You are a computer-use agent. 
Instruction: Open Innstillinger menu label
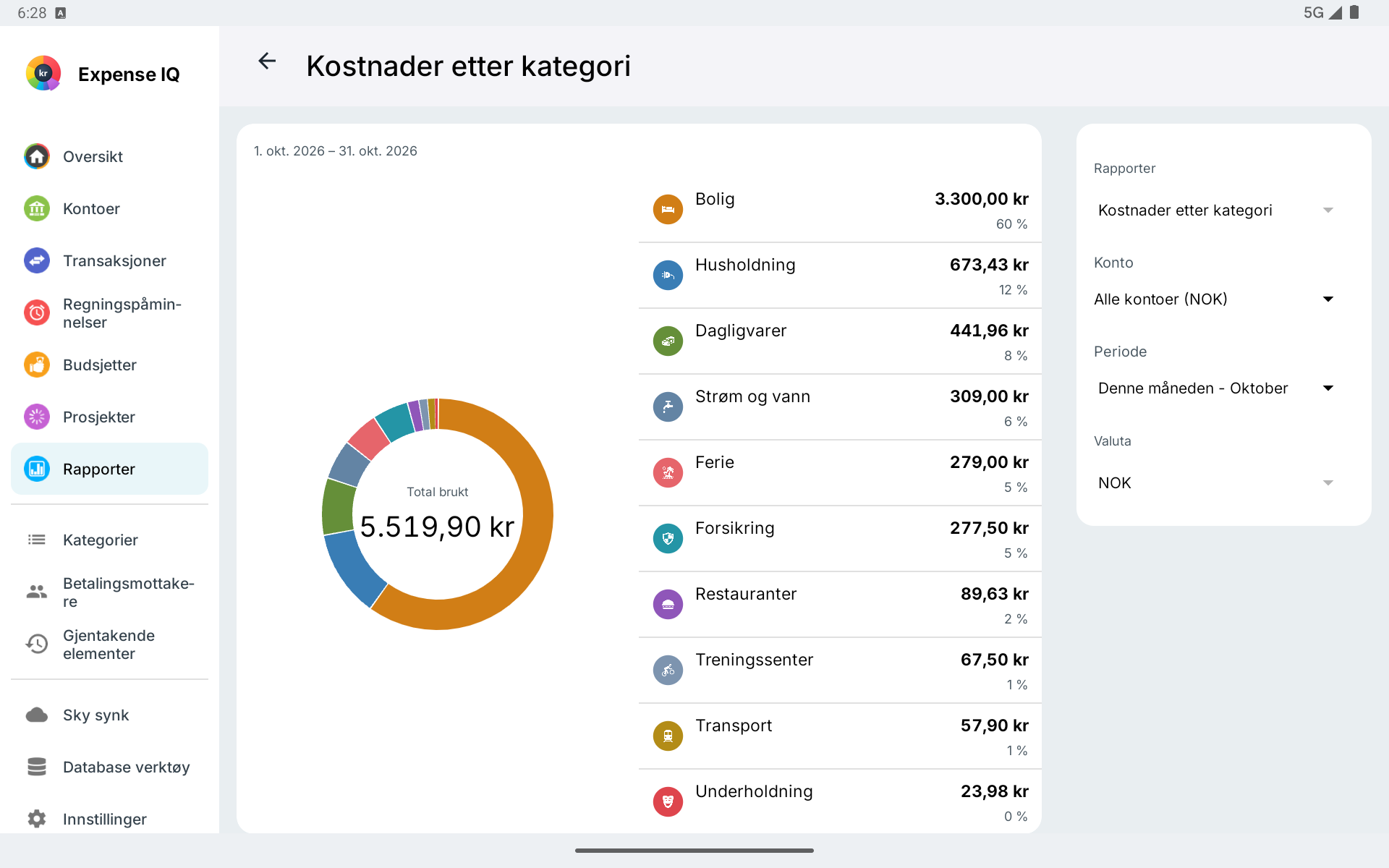coord(105,819)
